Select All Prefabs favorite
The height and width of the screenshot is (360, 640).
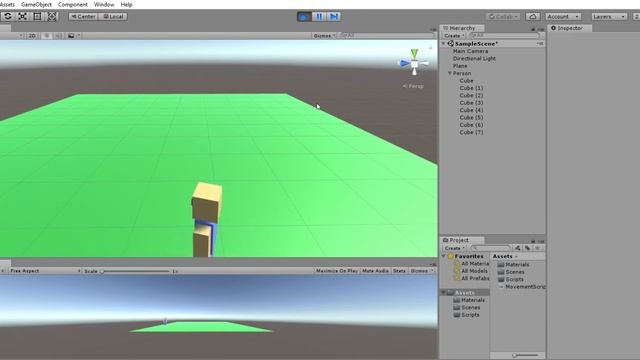pos(471,278)
